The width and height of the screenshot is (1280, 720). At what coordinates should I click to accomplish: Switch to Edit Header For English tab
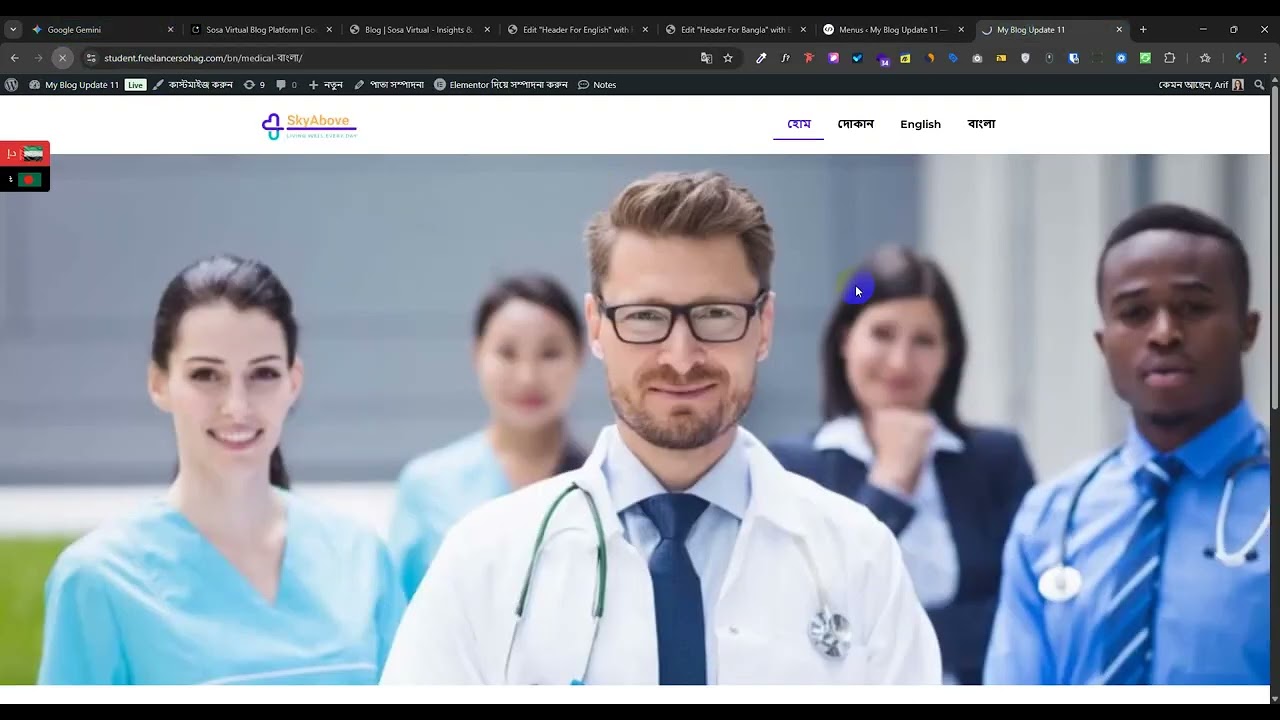click(576, 30)
